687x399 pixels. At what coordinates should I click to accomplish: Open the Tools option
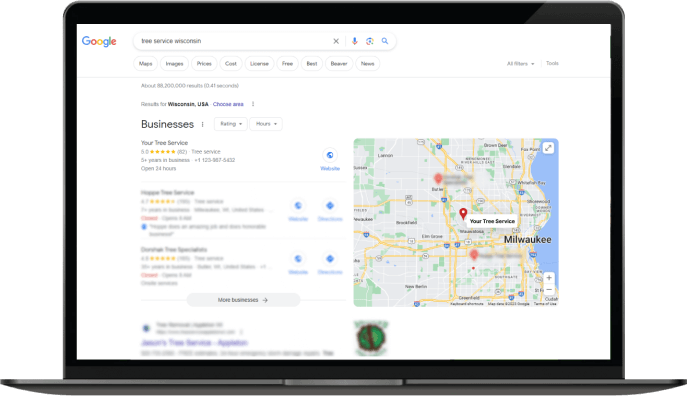click(552, 64)
